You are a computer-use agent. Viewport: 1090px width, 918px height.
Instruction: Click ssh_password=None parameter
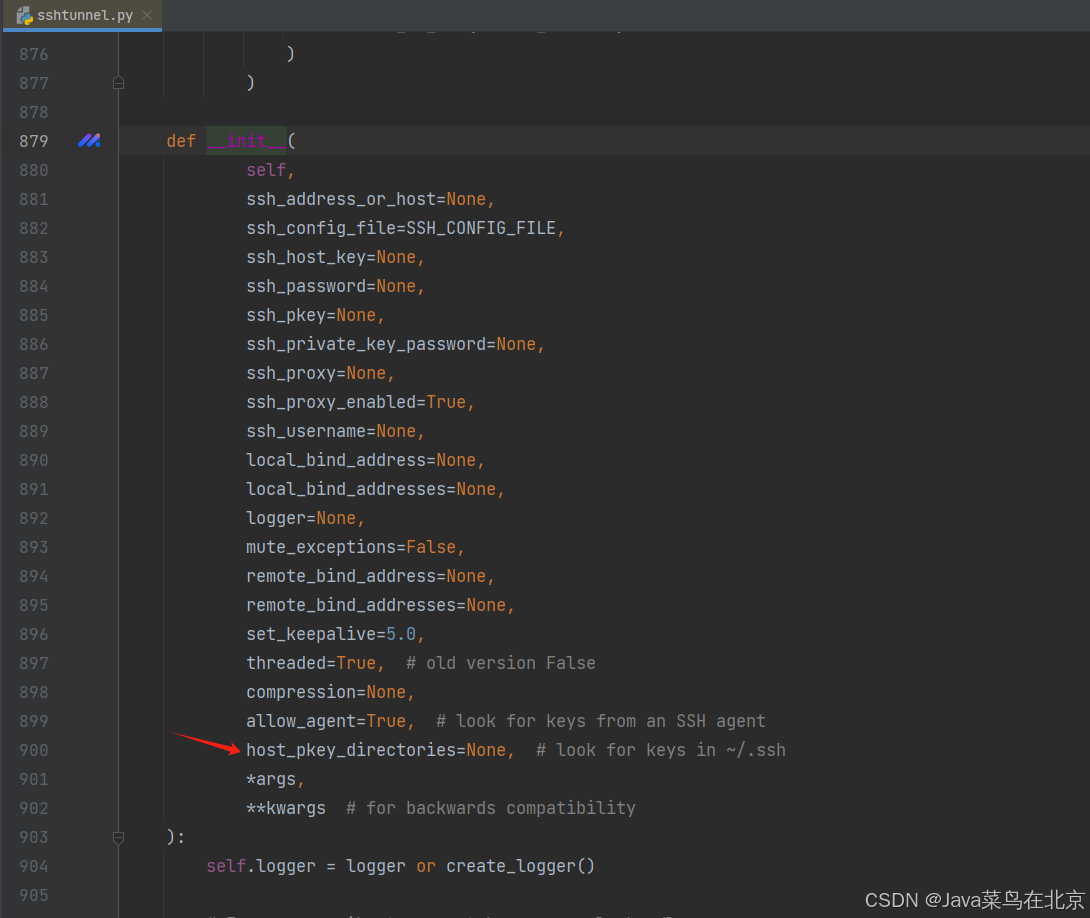332,286
